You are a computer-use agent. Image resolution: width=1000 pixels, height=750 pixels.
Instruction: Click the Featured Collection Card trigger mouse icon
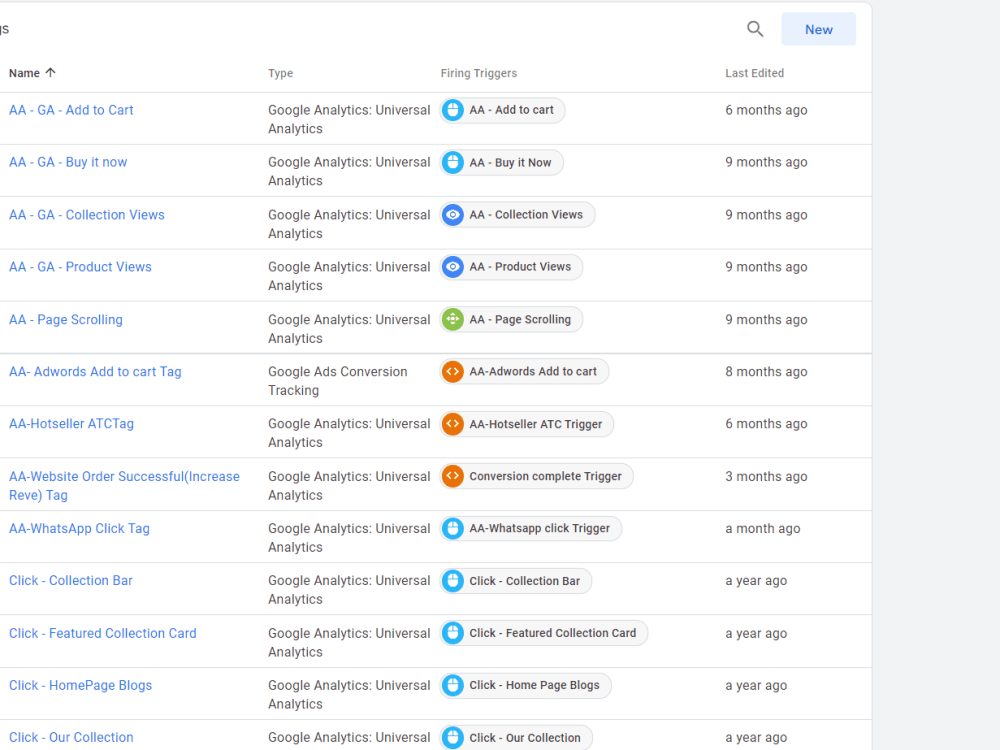point(453,633)
